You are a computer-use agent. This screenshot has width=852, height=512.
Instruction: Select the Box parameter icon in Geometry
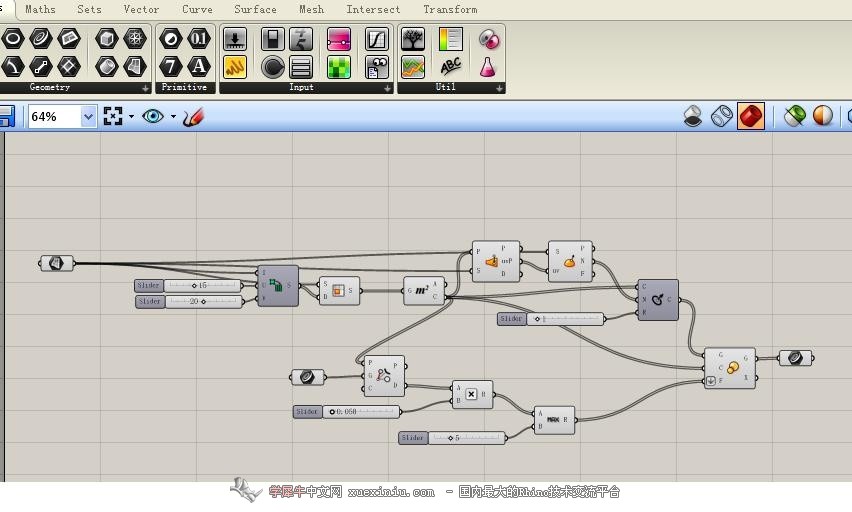(106, 39)
